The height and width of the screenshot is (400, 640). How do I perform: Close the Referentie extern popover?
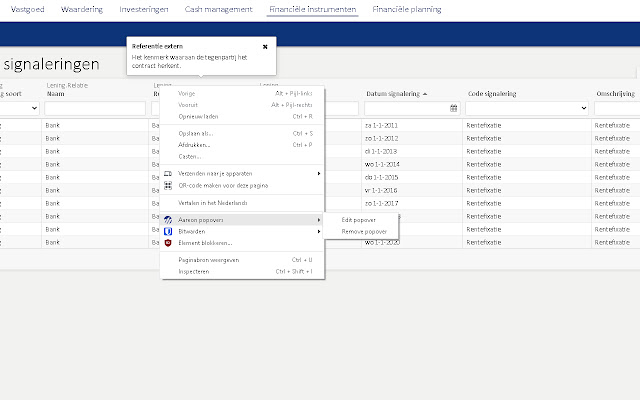tap(265, 46)
